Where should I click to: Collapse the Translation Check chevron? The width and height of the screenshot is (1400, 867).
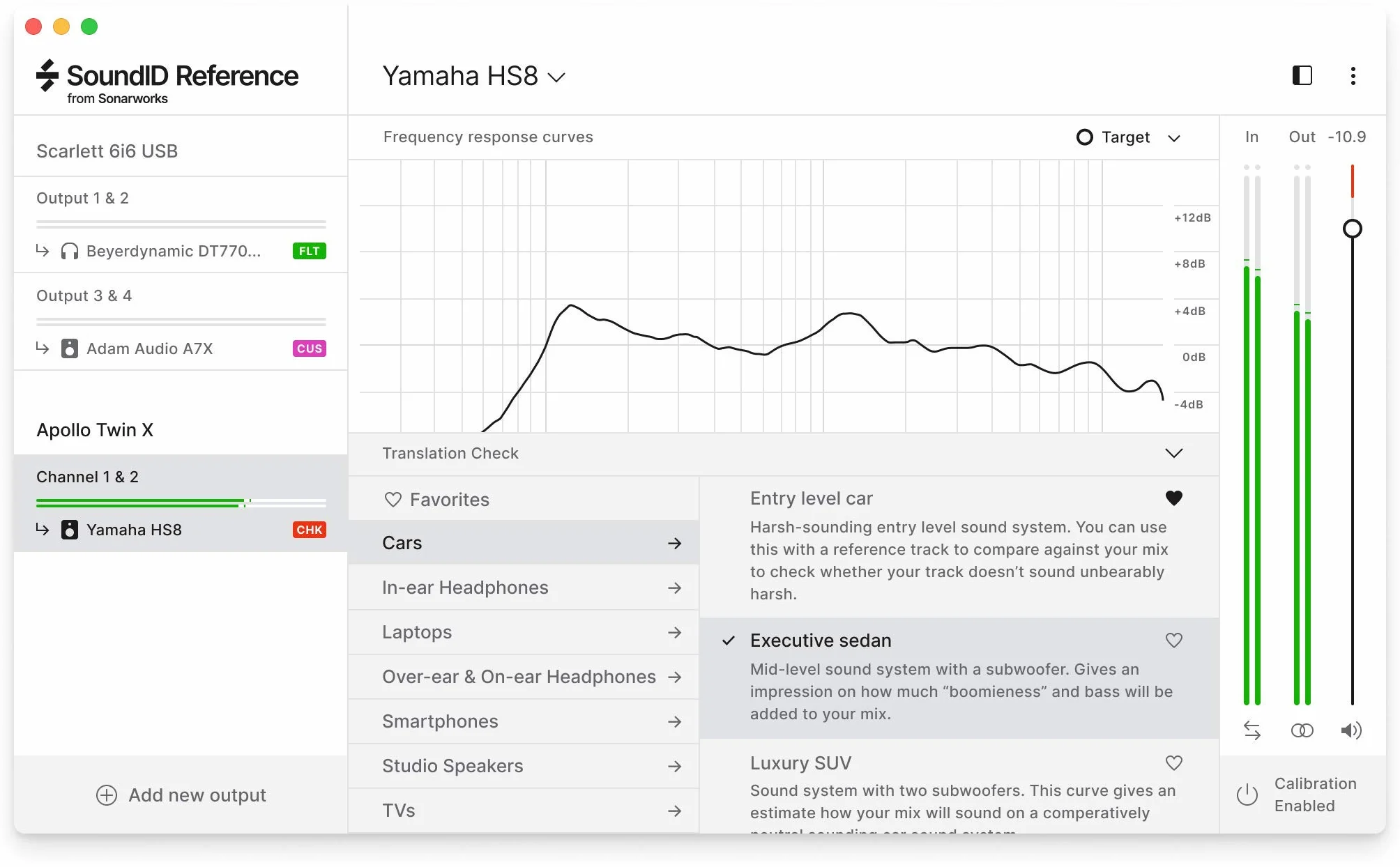pyautogui.click(x=1174, y=453)
